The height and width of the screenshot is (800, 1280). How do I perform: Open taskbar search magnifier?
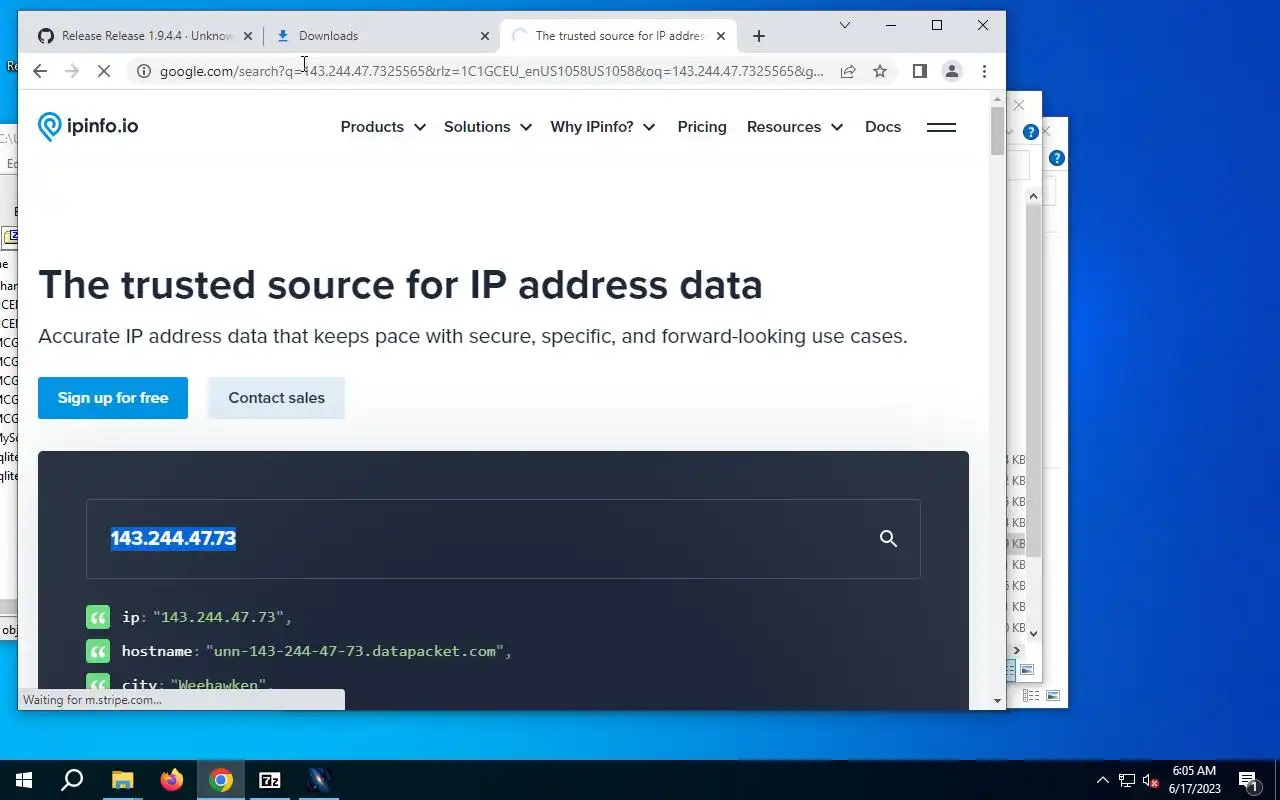[x=72, y=780]
